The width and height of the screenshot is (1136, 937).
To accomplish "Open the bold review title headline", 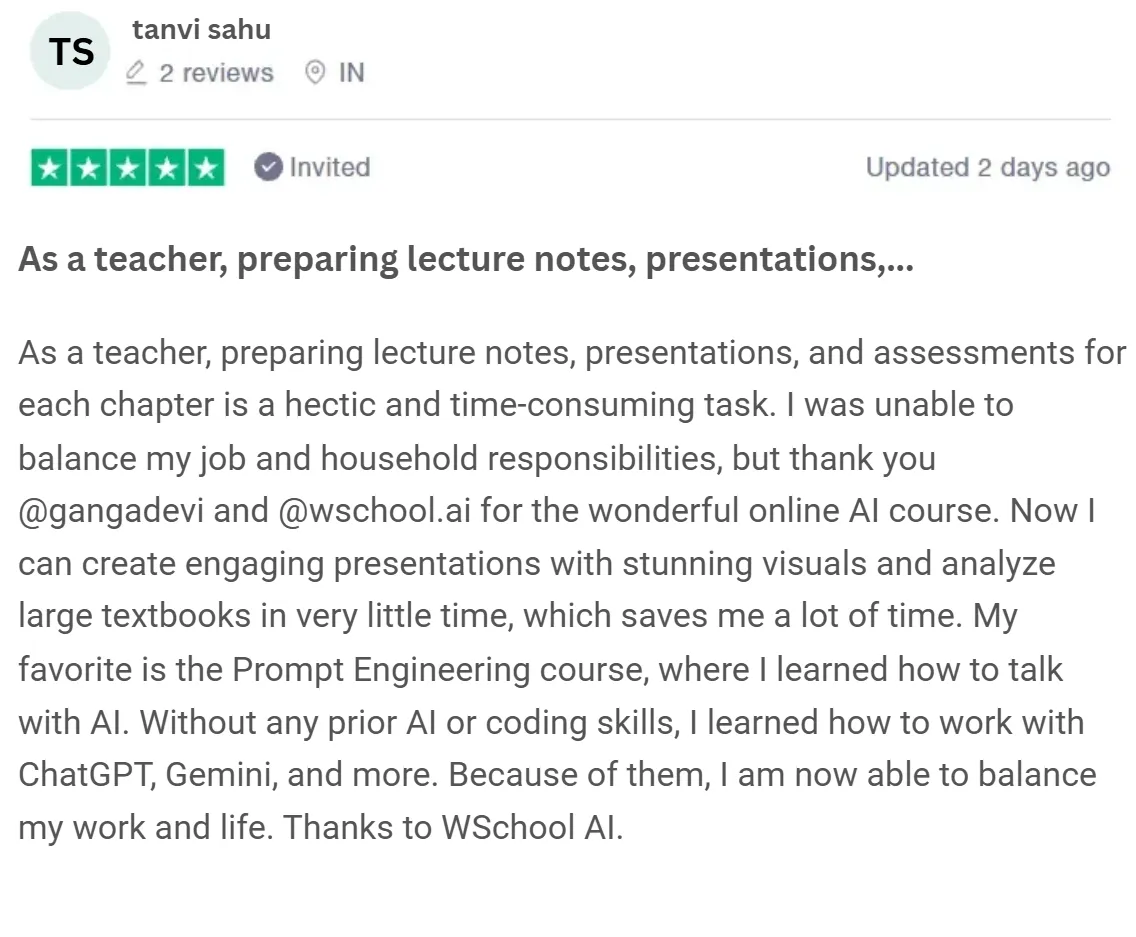I will click(x=466, y=259).
